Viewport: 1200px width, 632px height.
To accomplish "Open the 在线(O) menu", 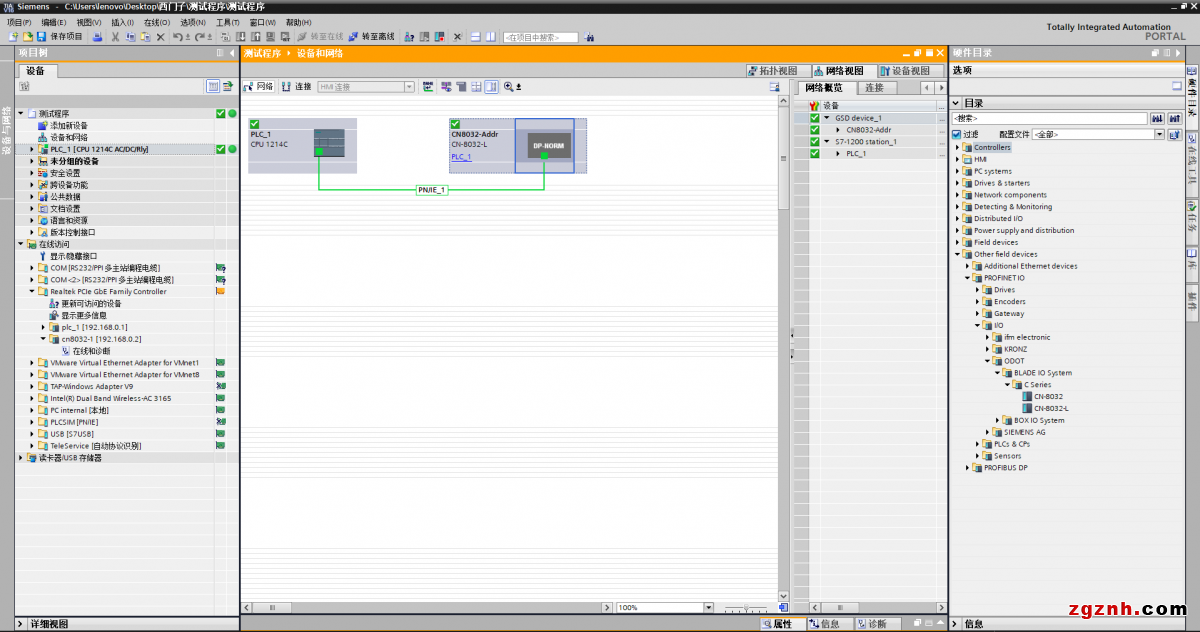I will [x=156, y=22].
